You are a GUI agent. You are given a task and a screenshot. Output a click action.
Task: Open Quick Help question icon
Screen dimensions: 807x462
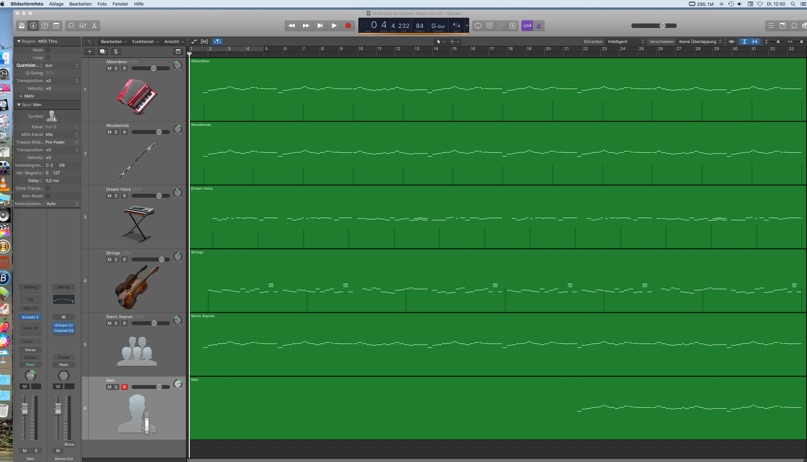[x=45, y=25]
